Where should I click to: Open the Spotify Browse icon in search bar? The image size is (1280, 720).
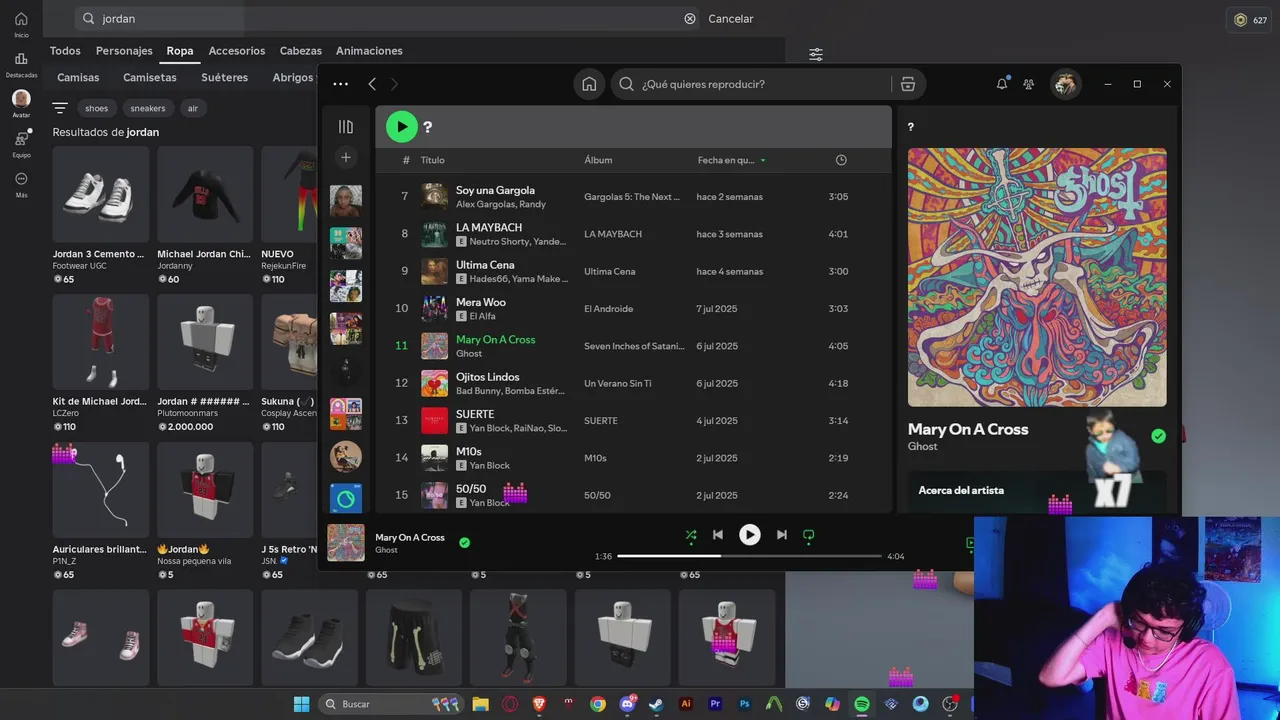908,84
